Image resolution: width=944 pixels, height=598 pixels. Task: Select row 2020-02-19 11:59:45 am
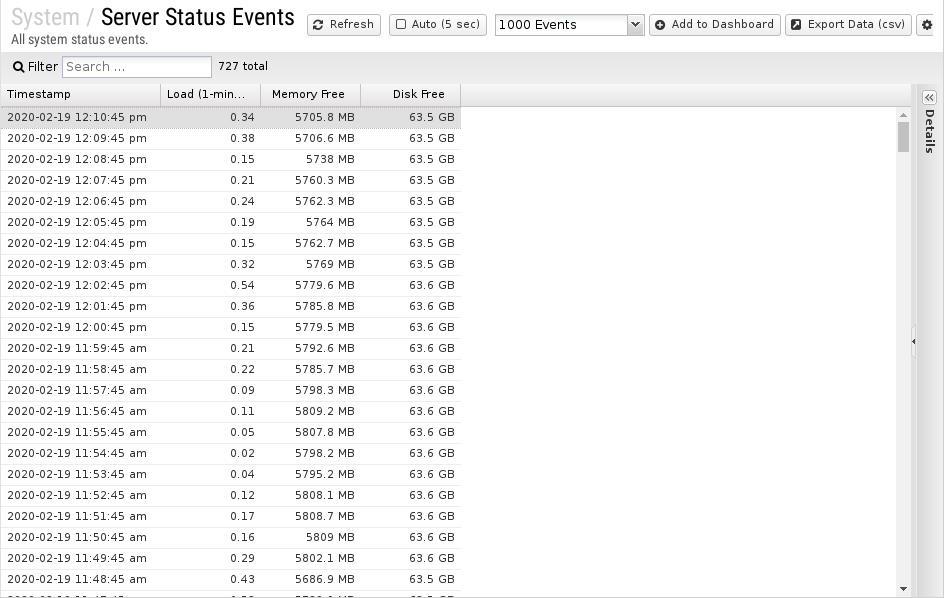(231, 349)
